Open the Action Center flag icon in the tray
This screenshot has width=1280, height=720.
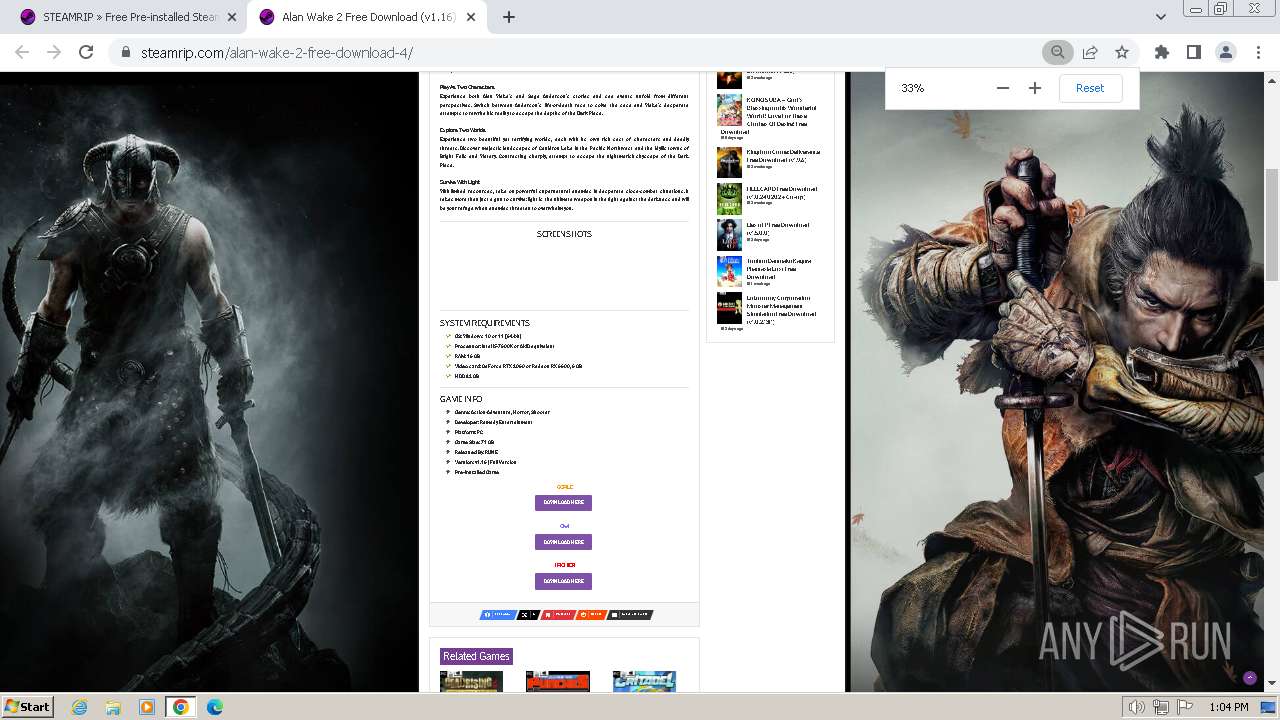(x=1184, y=707)
